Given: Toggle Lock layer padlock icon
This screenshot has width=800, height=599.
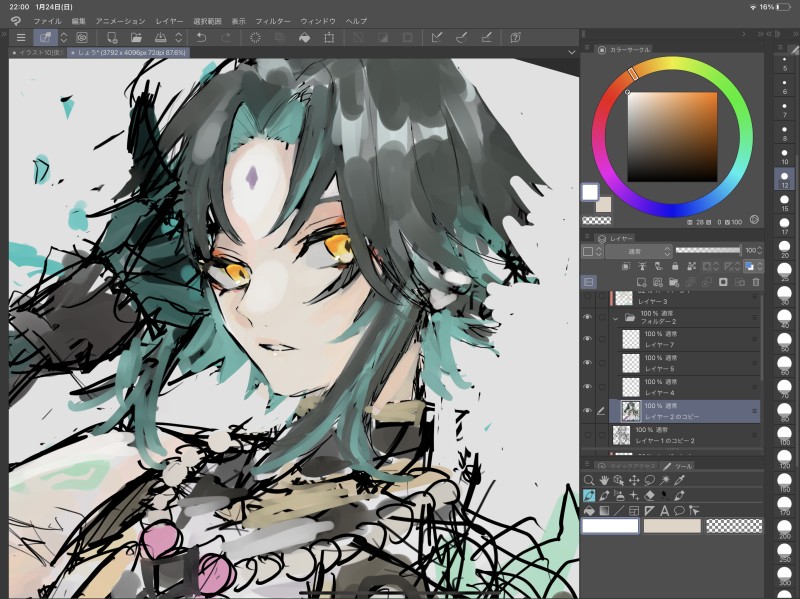Looking at the screenshot, I should pyautogui.click(x=674, y=266).
